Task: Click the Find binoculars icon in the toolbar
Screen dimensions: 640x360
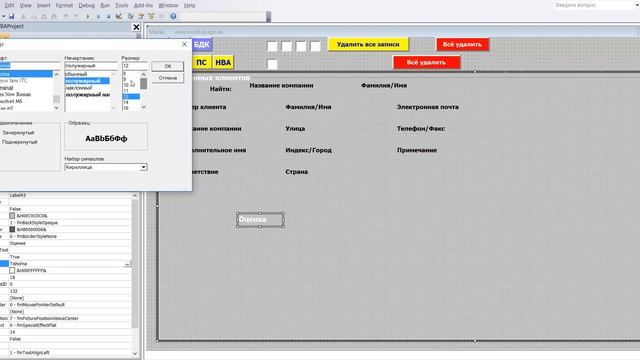Action: click(54, 16)
